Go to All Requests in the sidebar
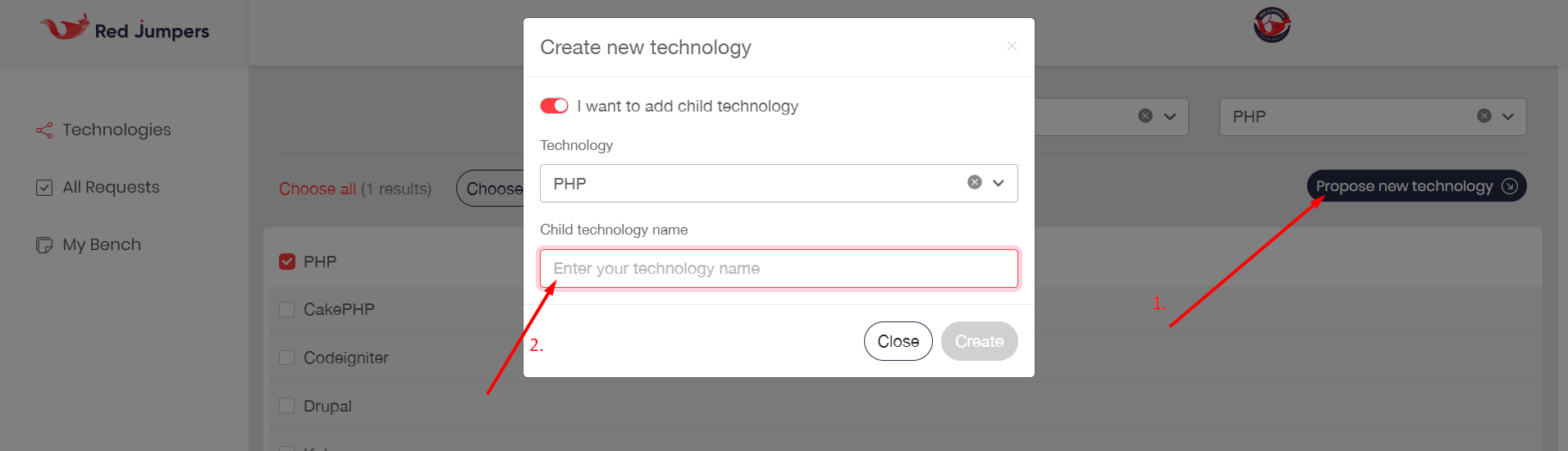Image resolution: width=1568 pixels, height=451 pixels. tap(111, 187)
